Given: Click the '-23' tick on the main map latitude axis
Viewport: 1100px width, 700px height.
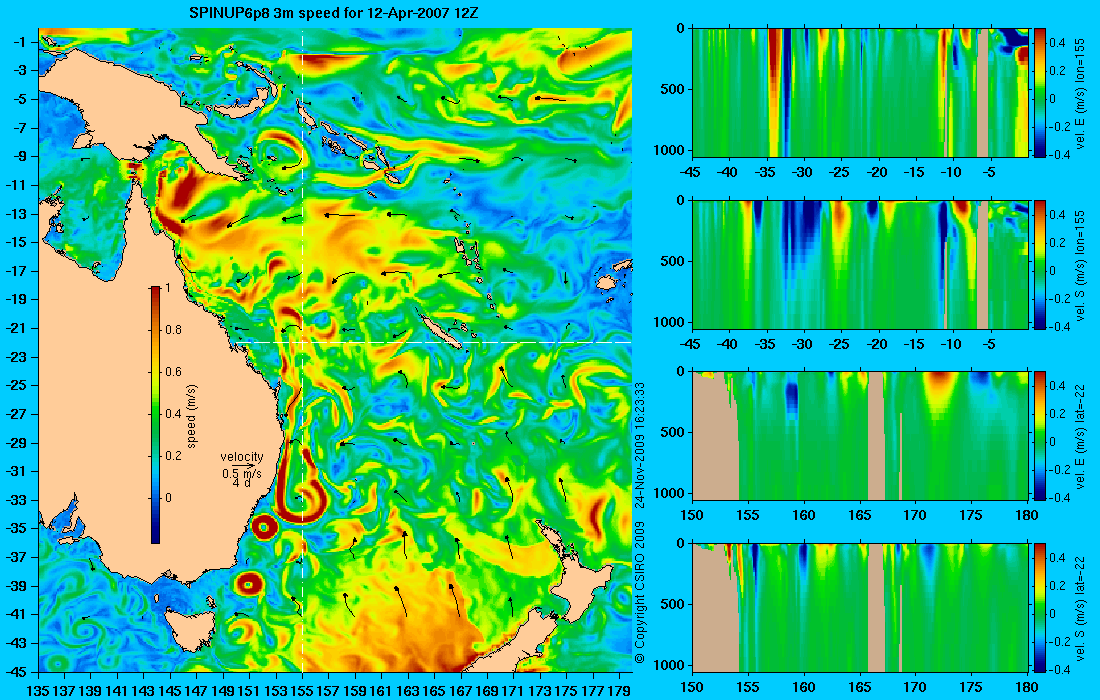Looking at the screenshot, I should tap(16, 356).
